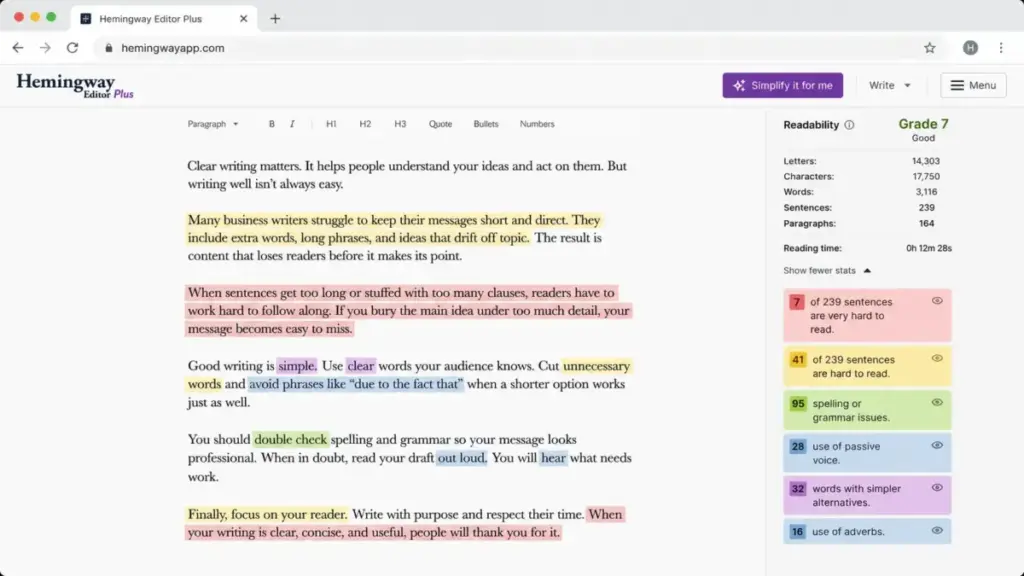Click the red 7 very hard count badge
Image resolution: width=1024 pixels, height=576 pixels.
[x=797, y=302]
